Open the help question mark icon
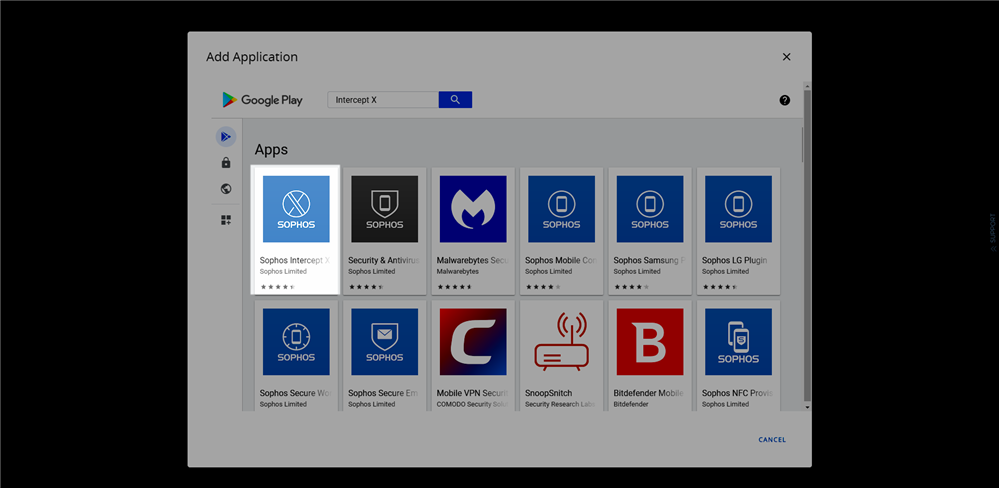The image size is (999, 488). pyautogui.click(x=784, y=100)
